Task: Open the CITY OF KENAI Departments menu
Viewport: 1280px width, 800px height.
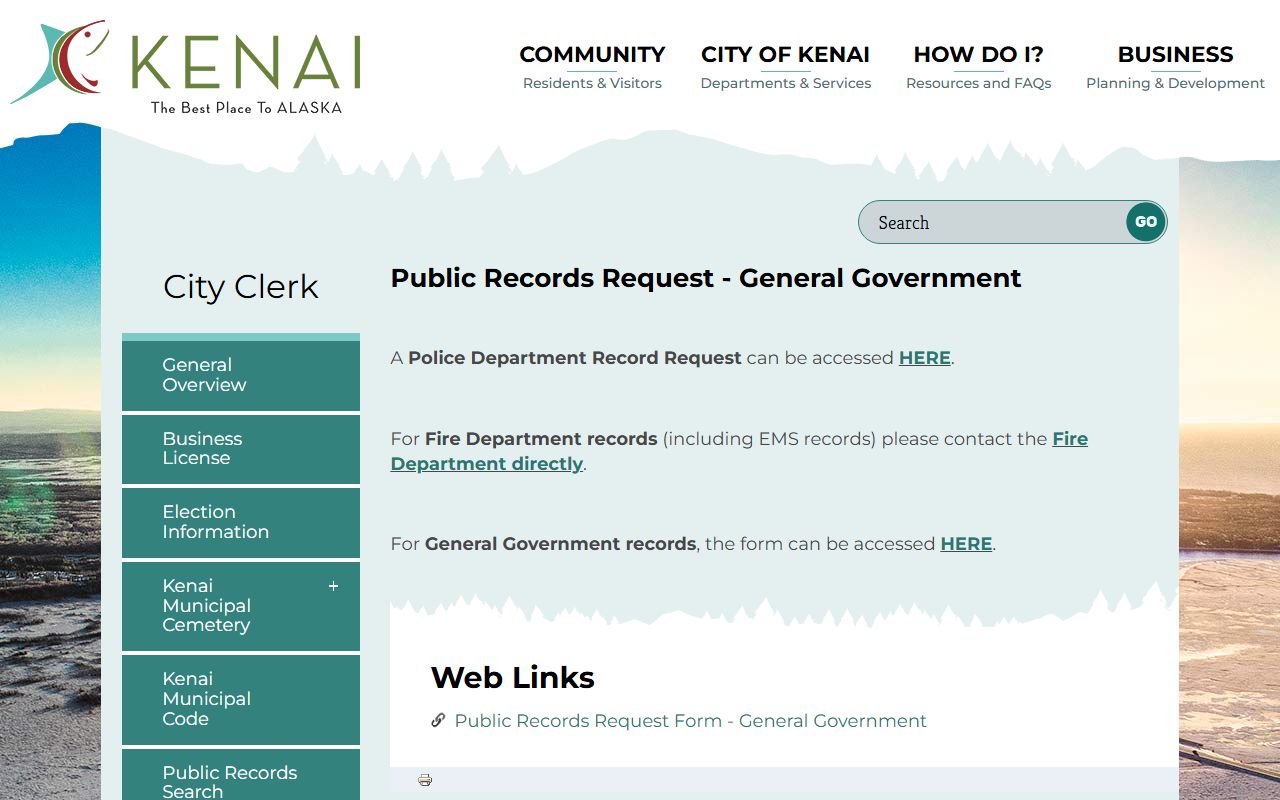Action: coord(785,67)
